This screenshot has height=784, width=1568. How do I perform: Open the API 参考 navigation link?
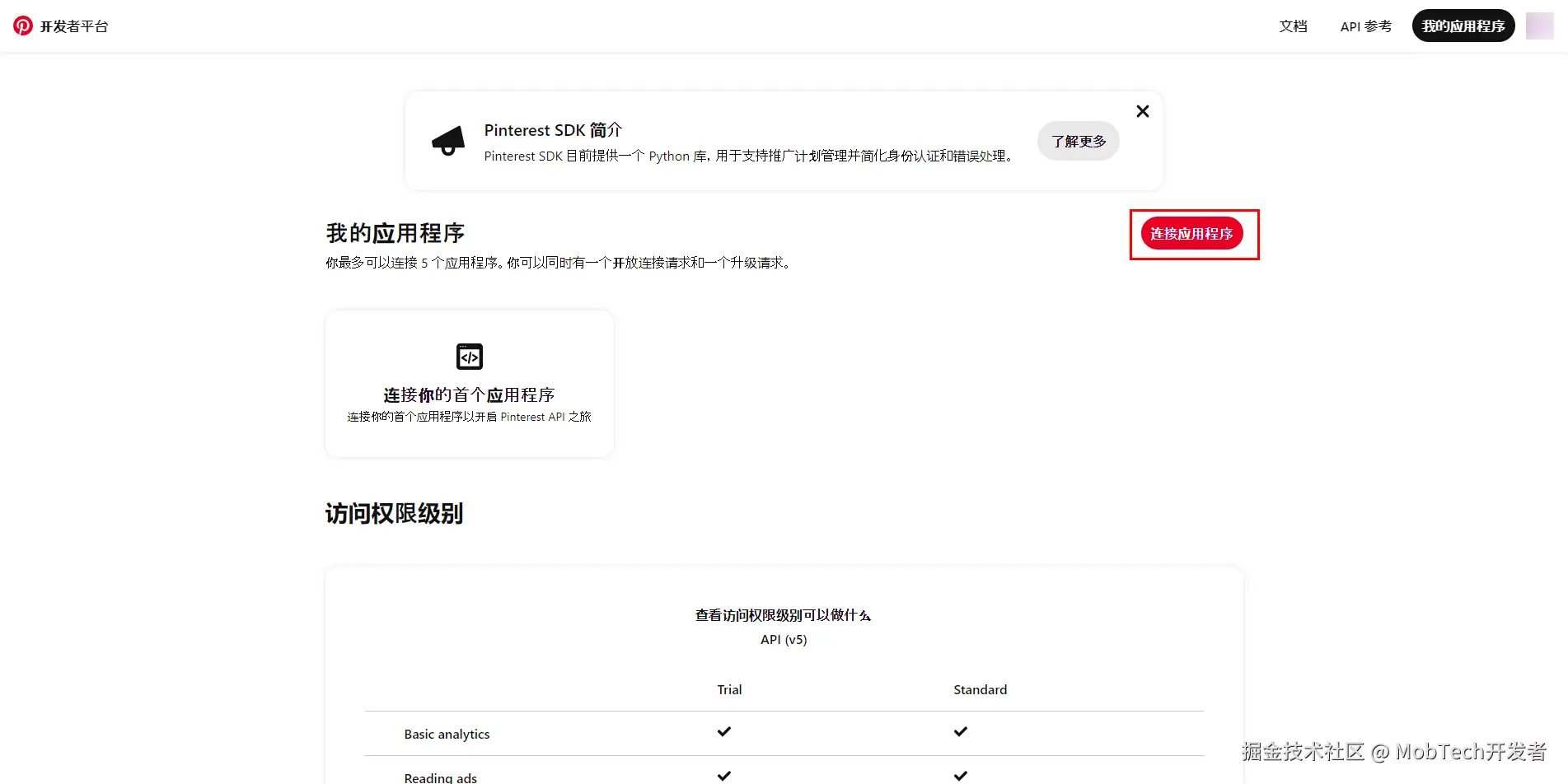[x=1366, y=26]
